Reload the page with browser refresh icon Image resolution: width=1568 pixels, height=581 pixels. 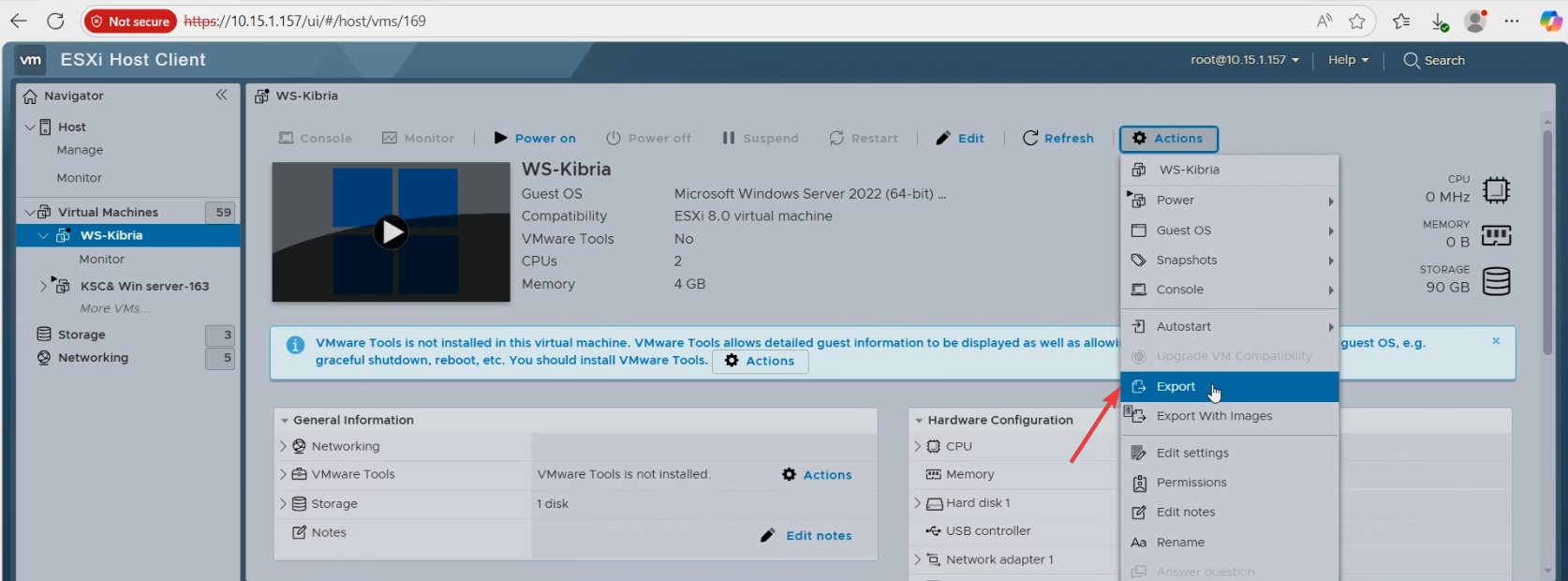click(56, 21)
